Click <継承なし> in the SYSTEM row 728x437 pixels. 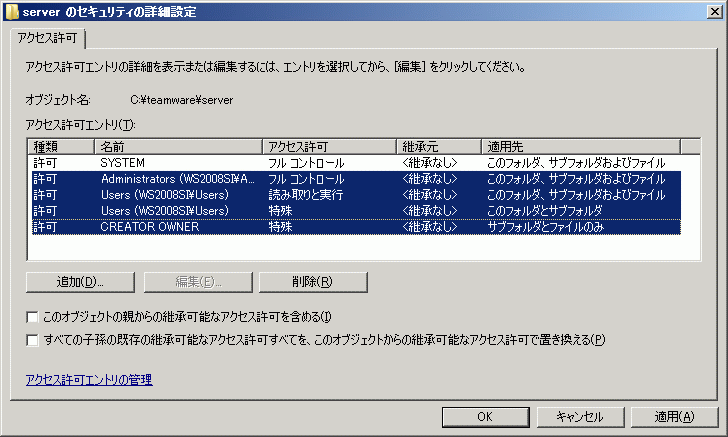[x=430, y=163]
